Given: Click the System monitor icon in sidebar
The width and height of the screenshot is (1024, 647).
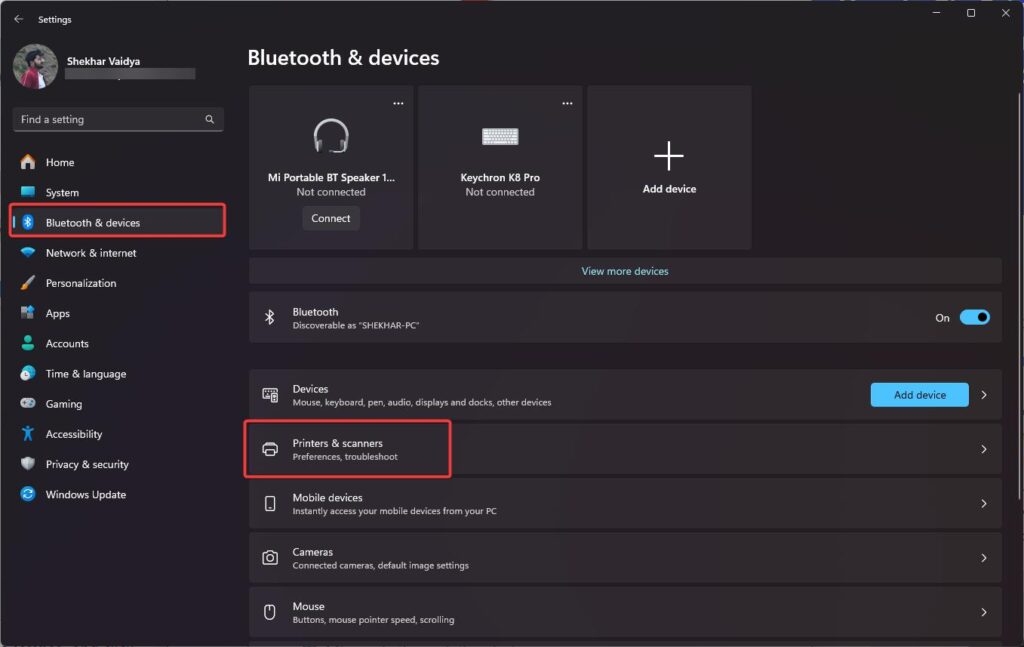Looking at the screenshot, I should click(x=27, y=192).
